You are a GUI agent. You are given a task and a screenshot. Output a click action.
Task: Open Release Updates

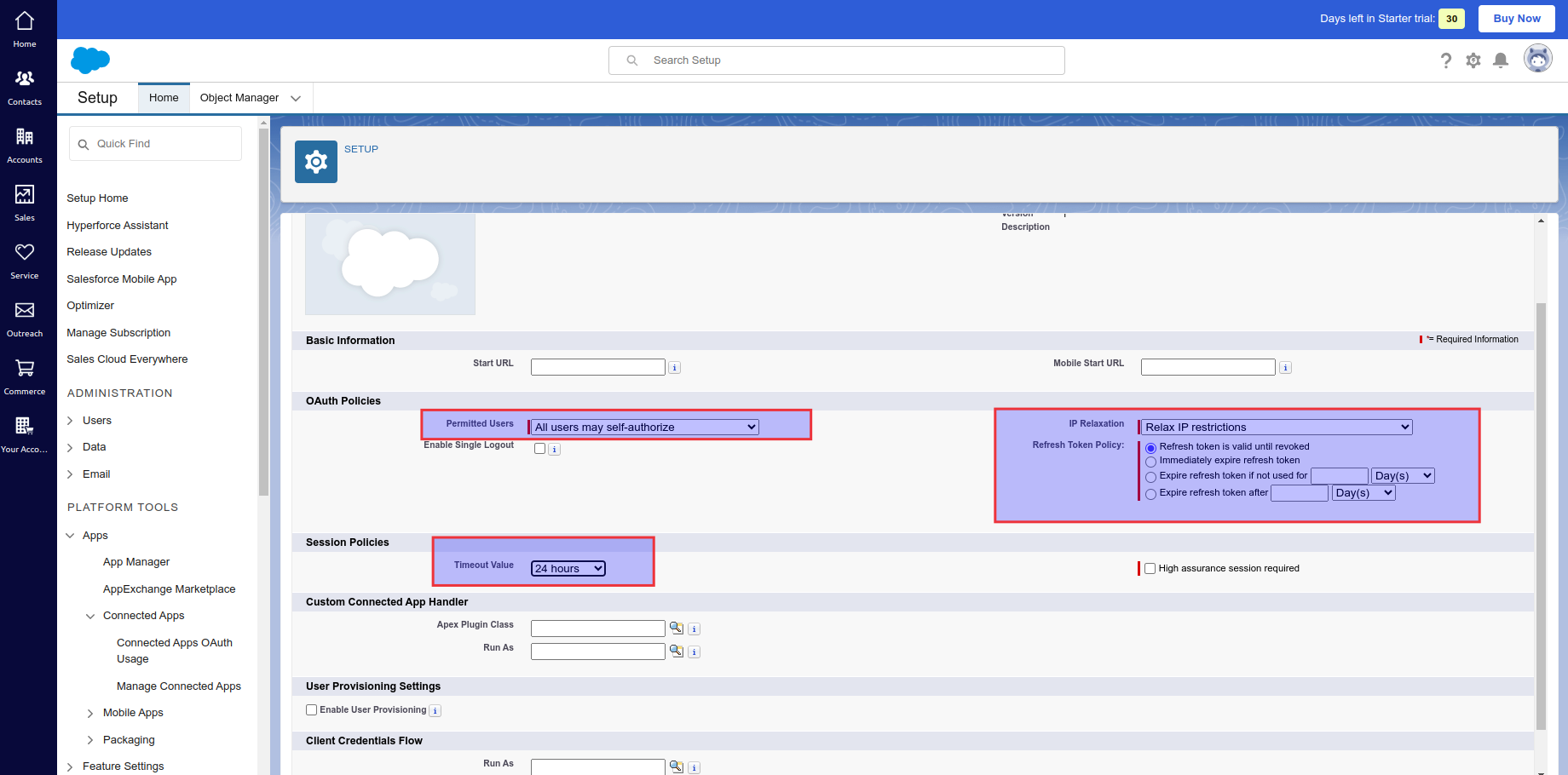109,252
